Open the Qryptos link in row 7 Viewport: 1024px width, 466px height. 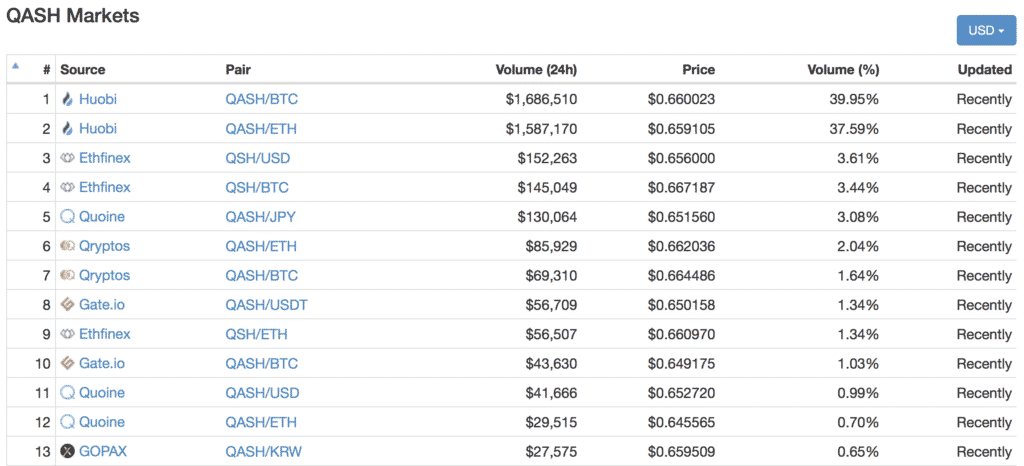click(104, 275)
